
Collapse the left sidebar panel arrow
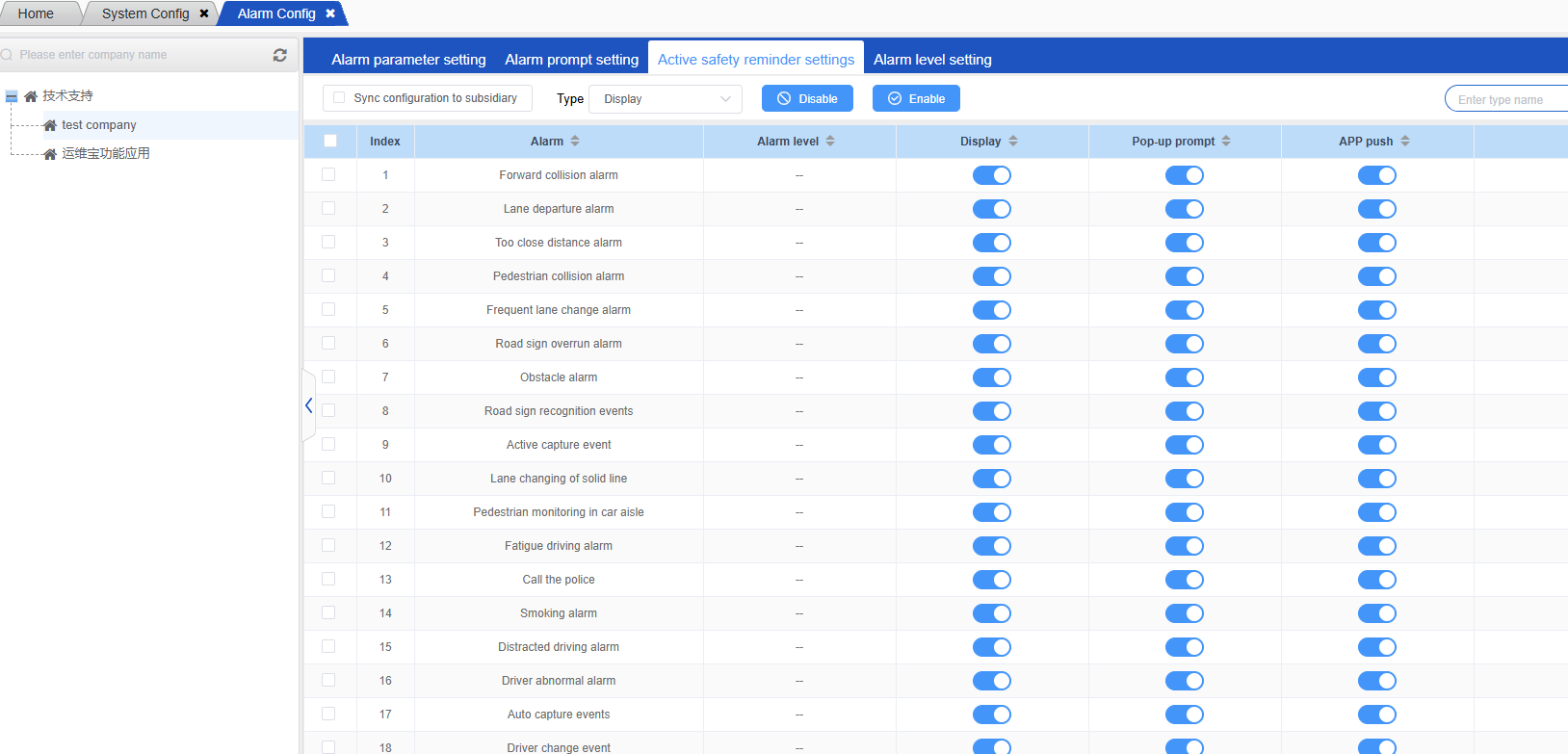309,405
